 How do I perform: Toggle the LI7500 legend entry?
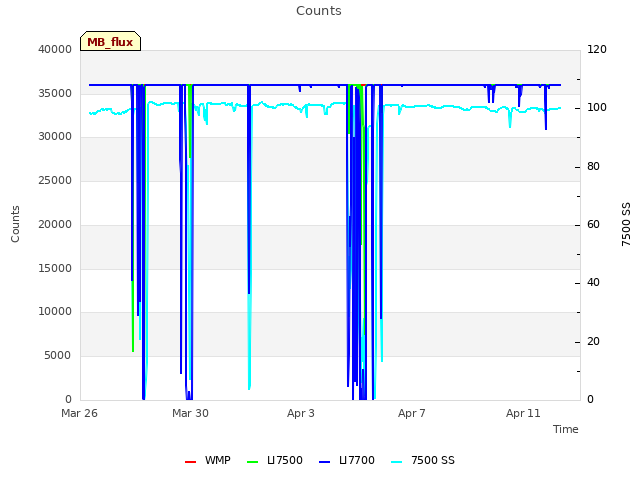pyautogui.click(x=275, y=460)
